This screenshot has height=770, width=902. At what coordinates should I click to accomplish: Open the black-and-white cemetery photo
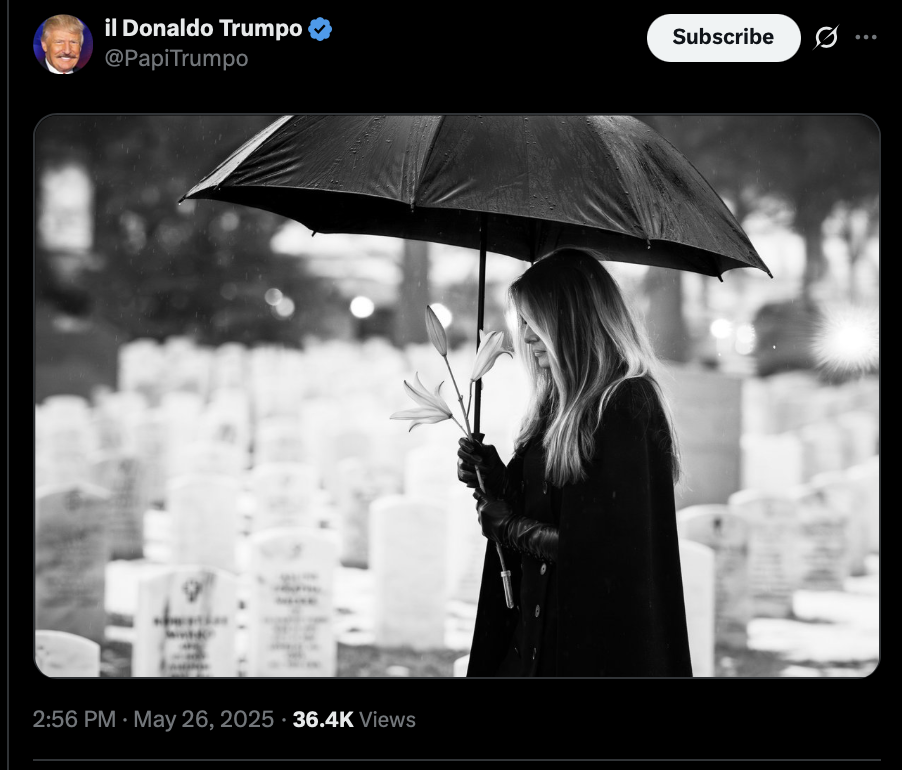tap(457, 396)
